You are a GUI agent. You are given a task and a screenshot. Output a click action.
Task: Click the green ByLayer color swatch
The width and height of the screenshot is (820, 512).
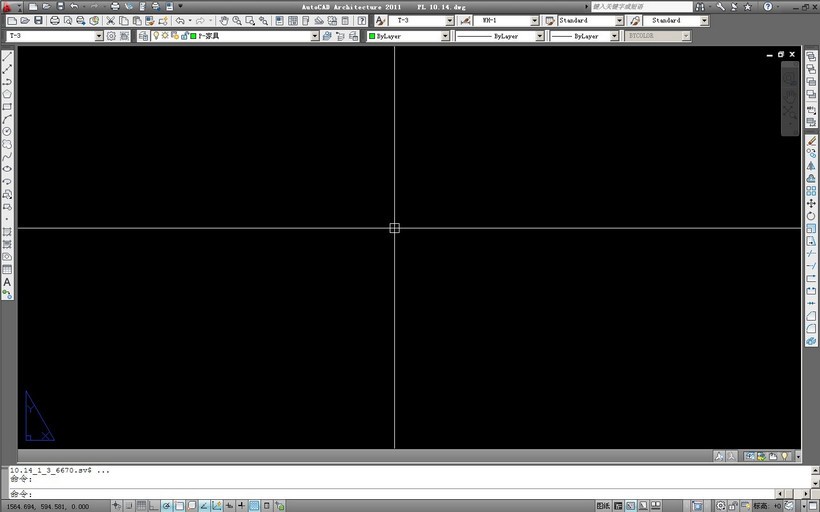click(x=372, y=36)
